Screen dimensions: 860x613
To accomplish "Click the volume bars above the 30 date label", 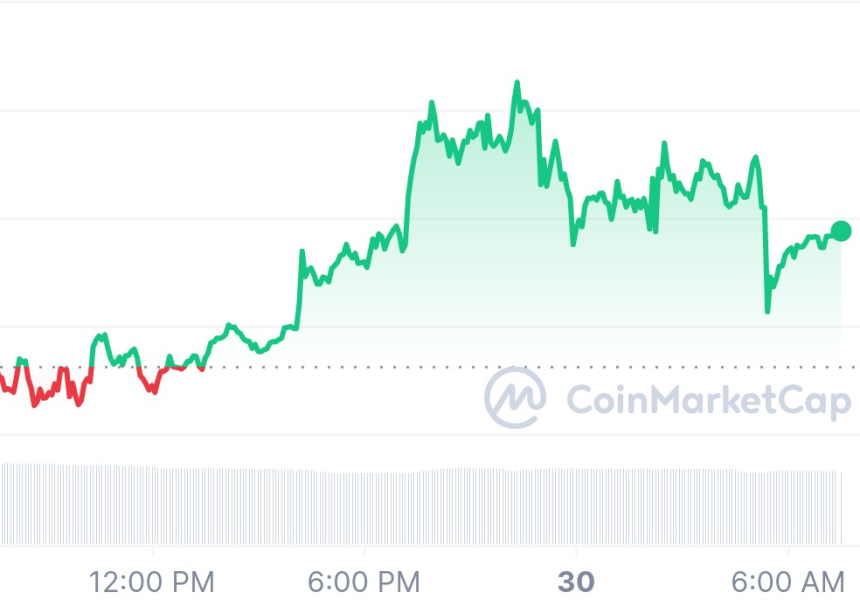I will pyautogui.click(x=576, y=506).
